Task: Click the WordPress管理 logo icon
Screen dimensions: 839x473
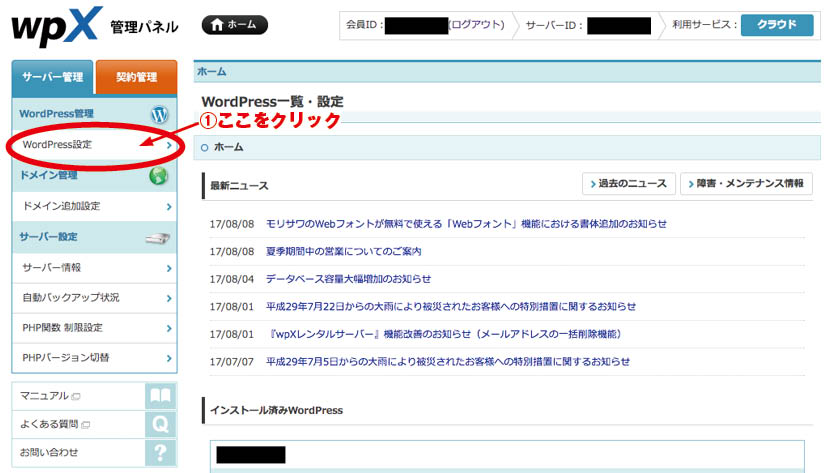Action: coord(158,115)
